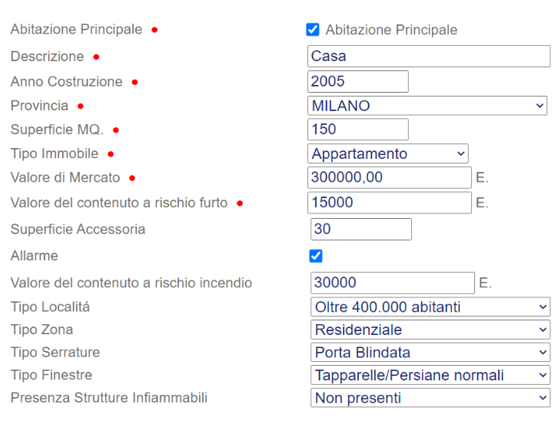Open the Tipo Immobile dropdown
Image resolution: width=555 pixels, height=423 pixels.
388,154
